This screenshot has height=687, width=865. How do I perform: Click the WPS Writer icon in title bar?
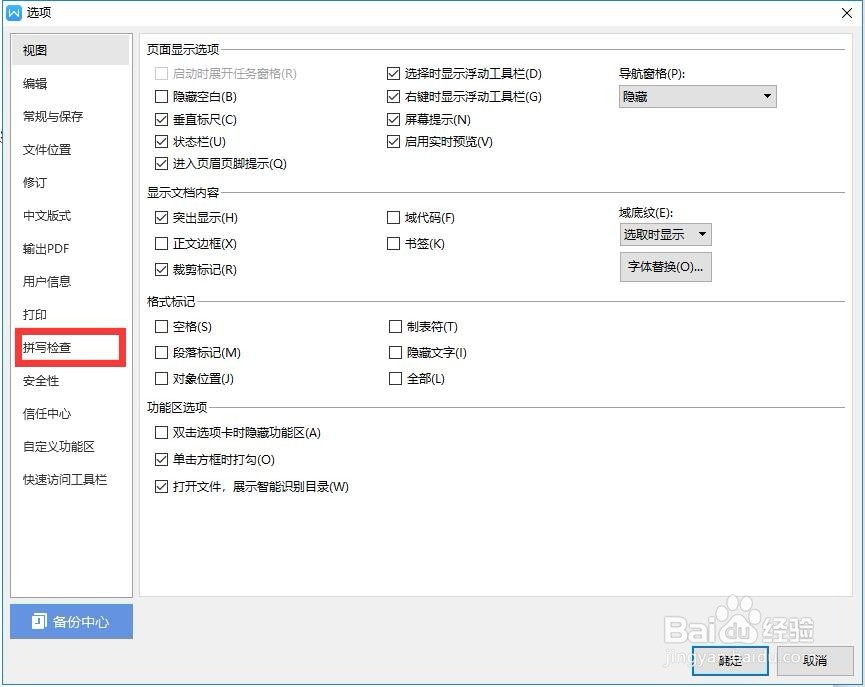(x=14, y=12)
